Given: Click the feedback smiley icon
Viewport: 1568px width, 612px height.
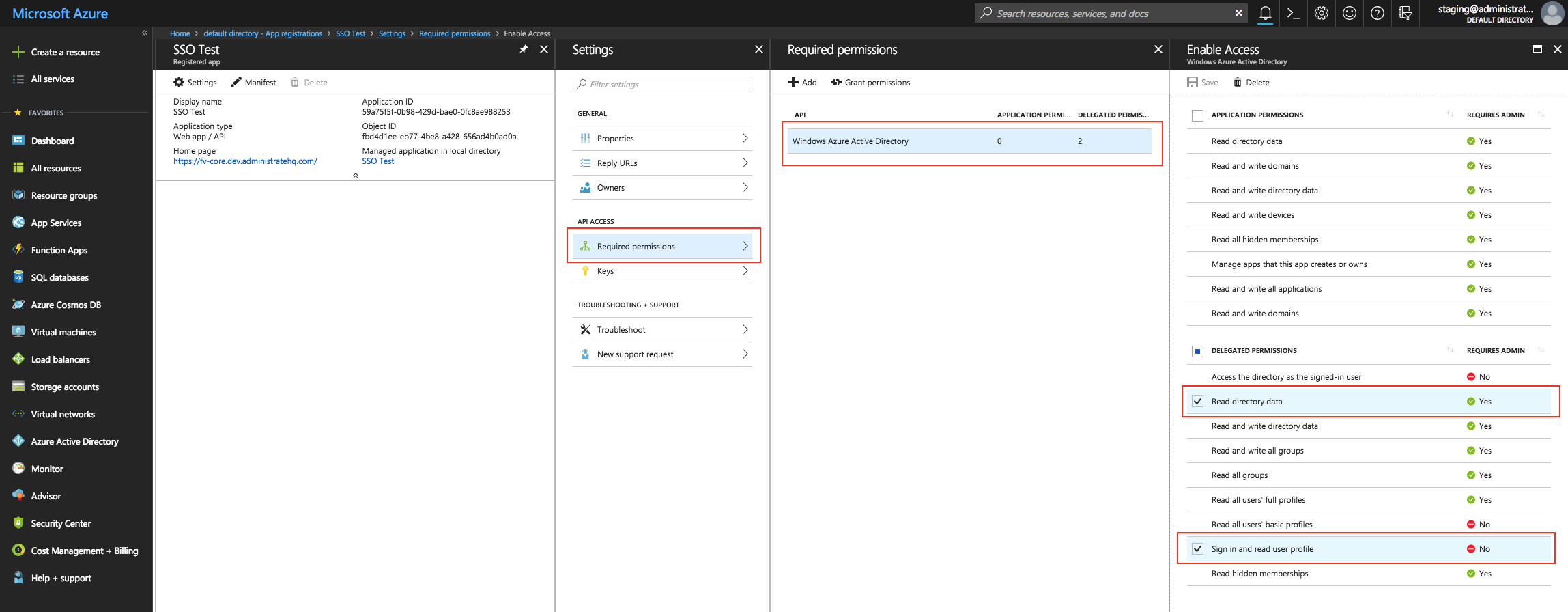Looking at the screenshot, I should coord(1350,13).
